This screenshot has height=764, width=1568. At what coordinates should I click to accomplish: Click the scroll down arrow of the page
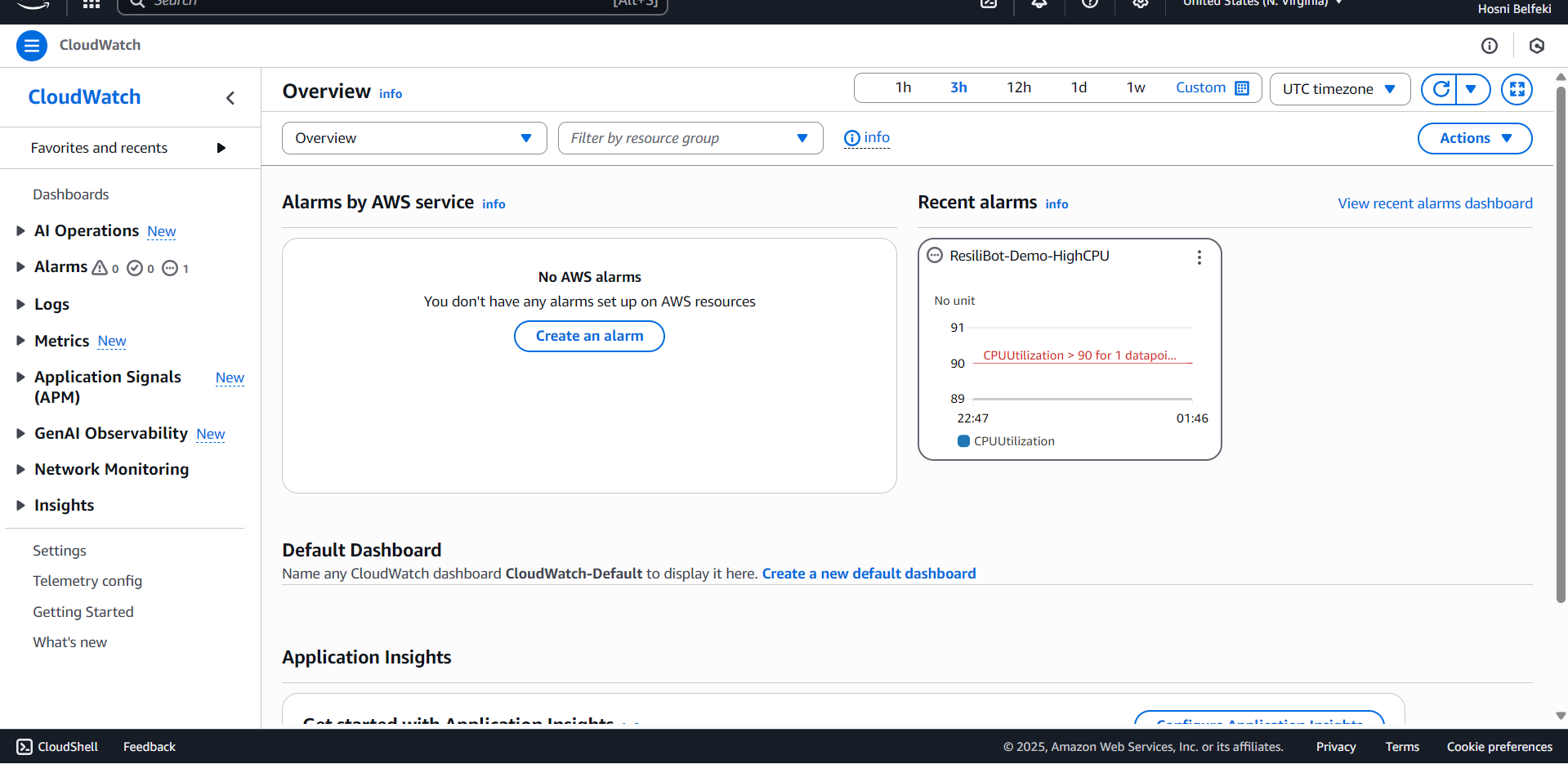pos(1561,716)
